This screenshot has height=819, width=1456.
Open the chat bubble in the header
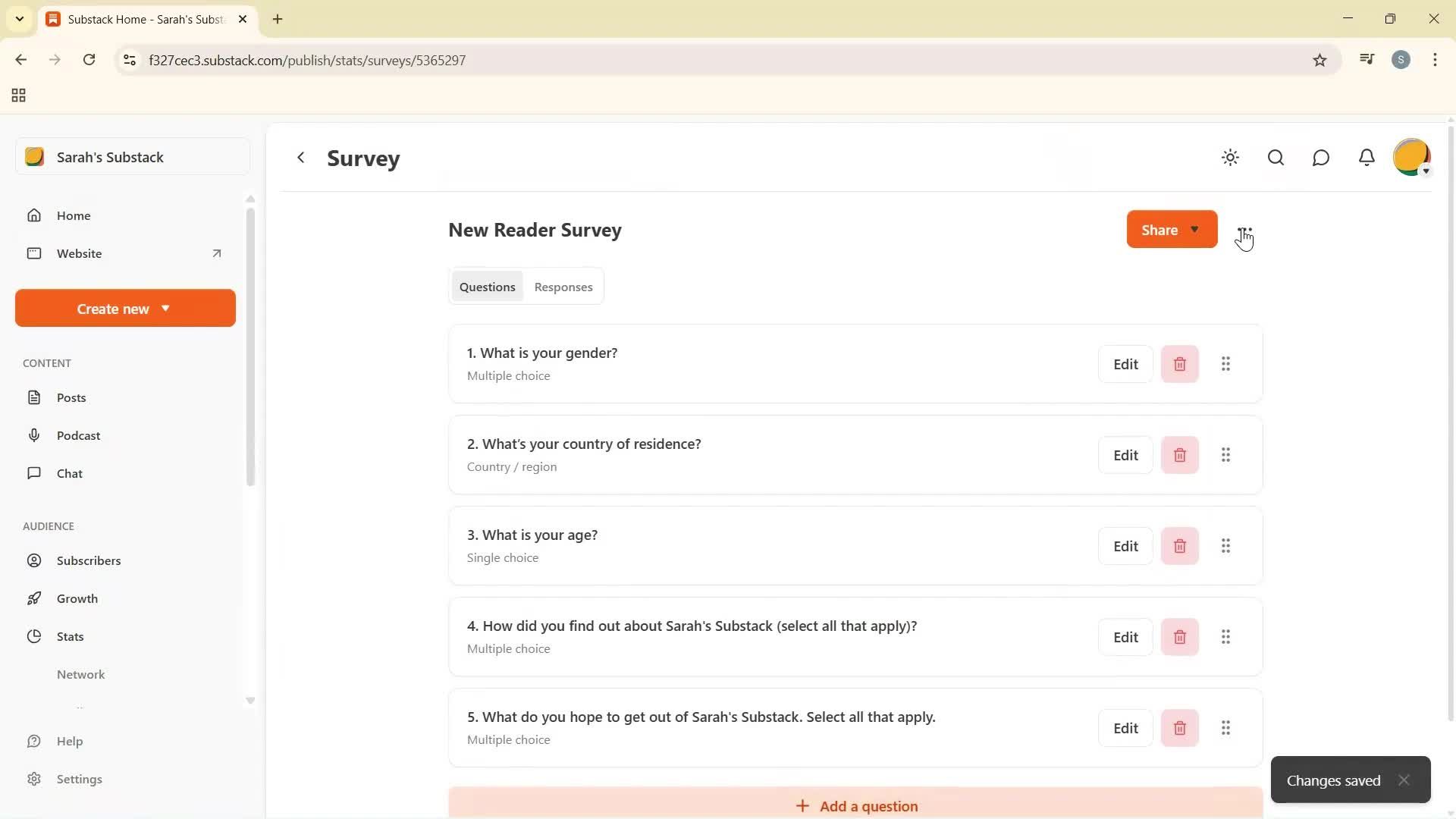1321,158
